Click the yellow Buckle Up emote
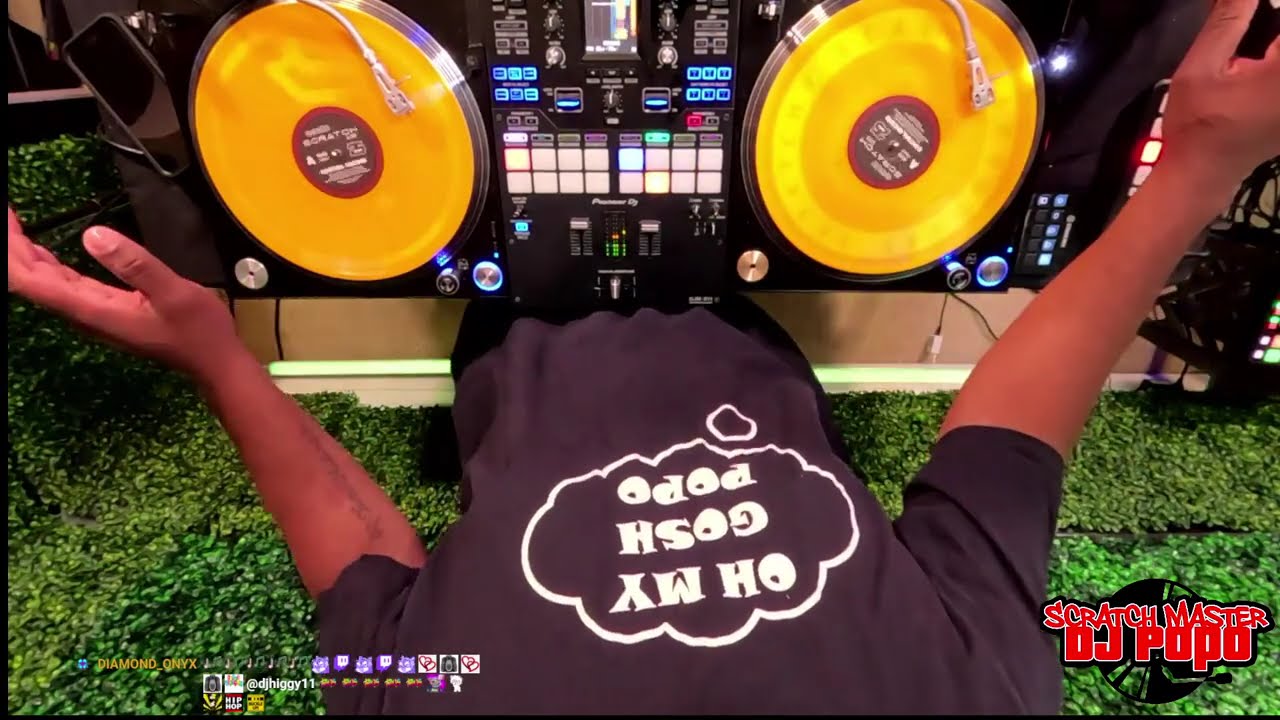Screen dimensions: 1280x720 coord(255,703)
